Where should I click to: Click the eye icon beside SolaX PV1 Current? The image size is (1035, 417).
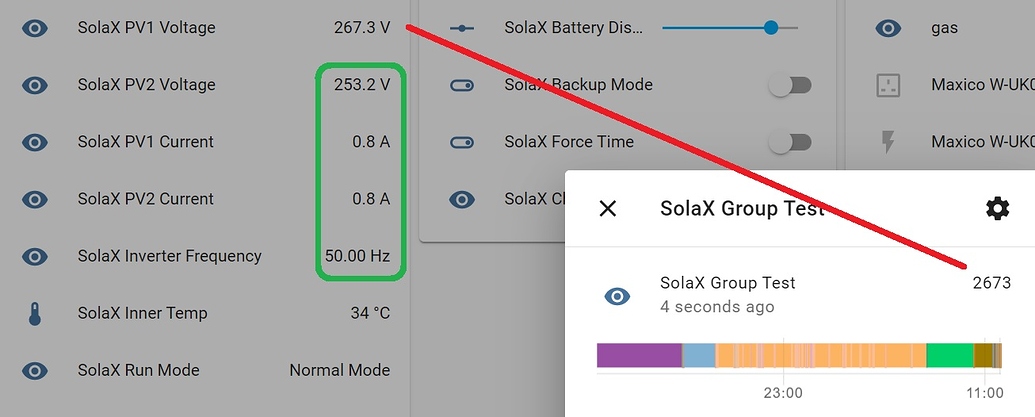(x=35, y=142)
